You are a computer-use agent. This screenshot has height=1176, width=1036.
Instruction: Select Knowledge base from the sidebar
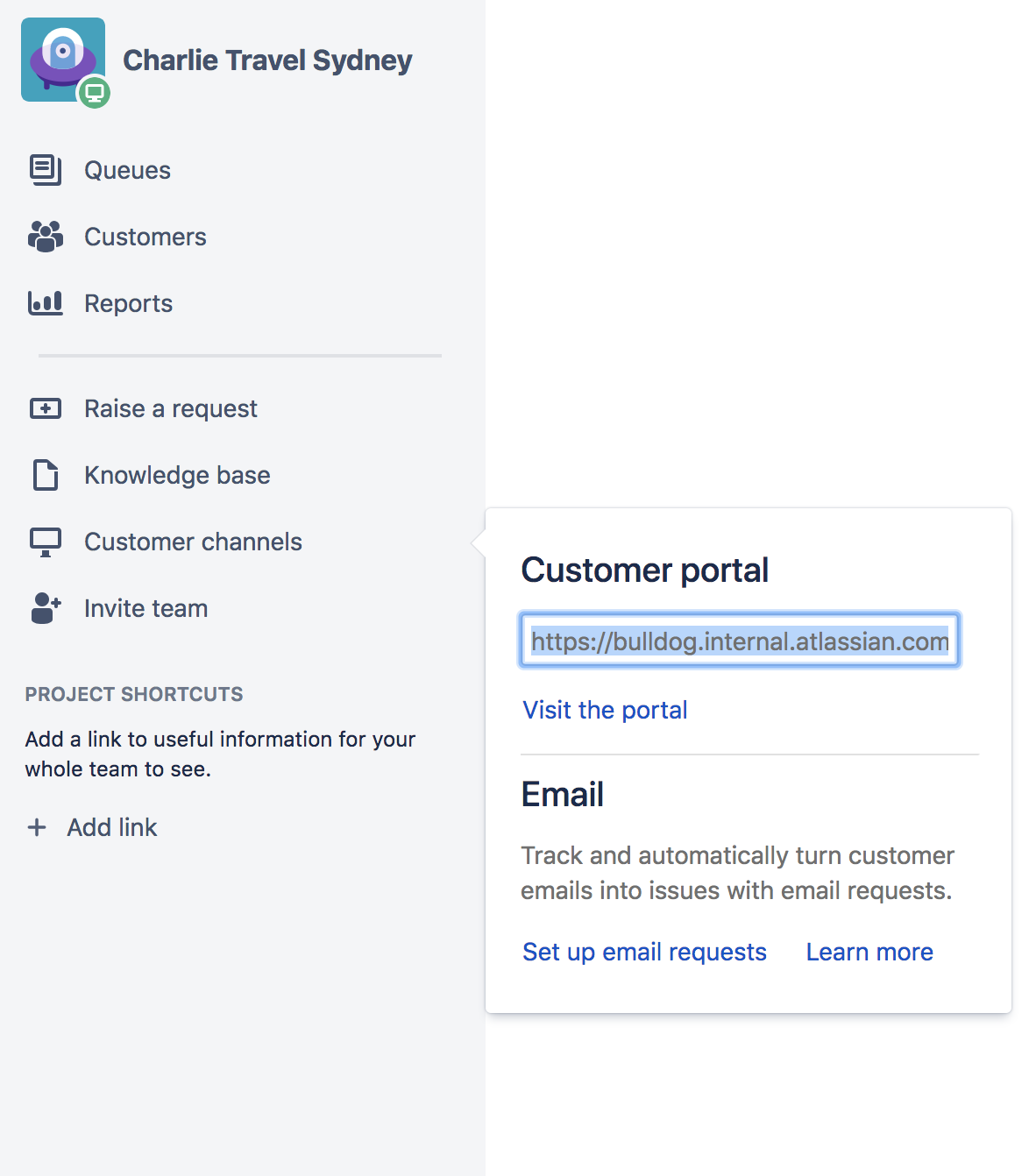tap(177, 475)
